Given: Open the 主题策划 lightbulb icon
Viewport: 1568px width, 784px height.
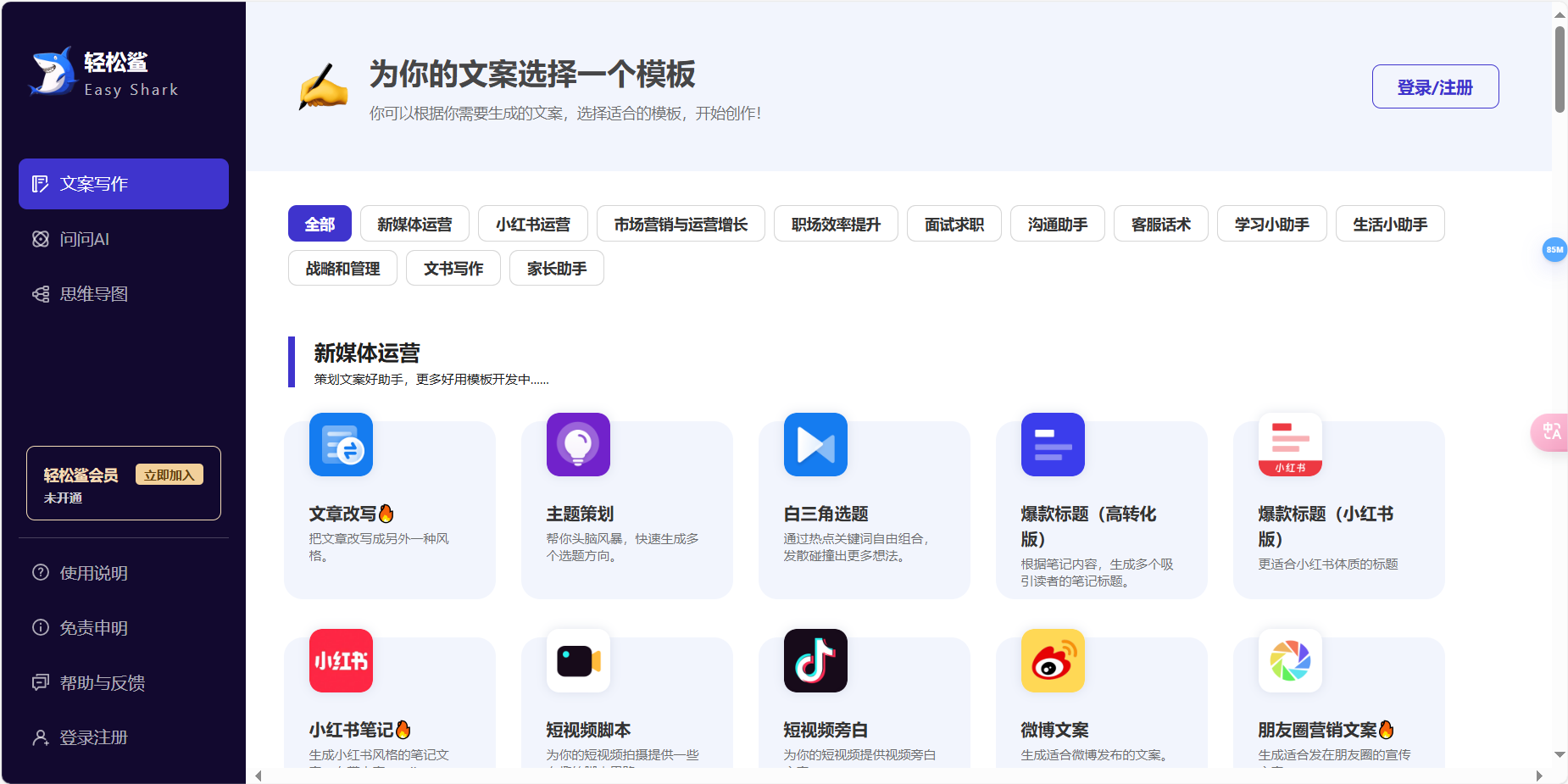Looking at the screenshot, I should point(578,444).
